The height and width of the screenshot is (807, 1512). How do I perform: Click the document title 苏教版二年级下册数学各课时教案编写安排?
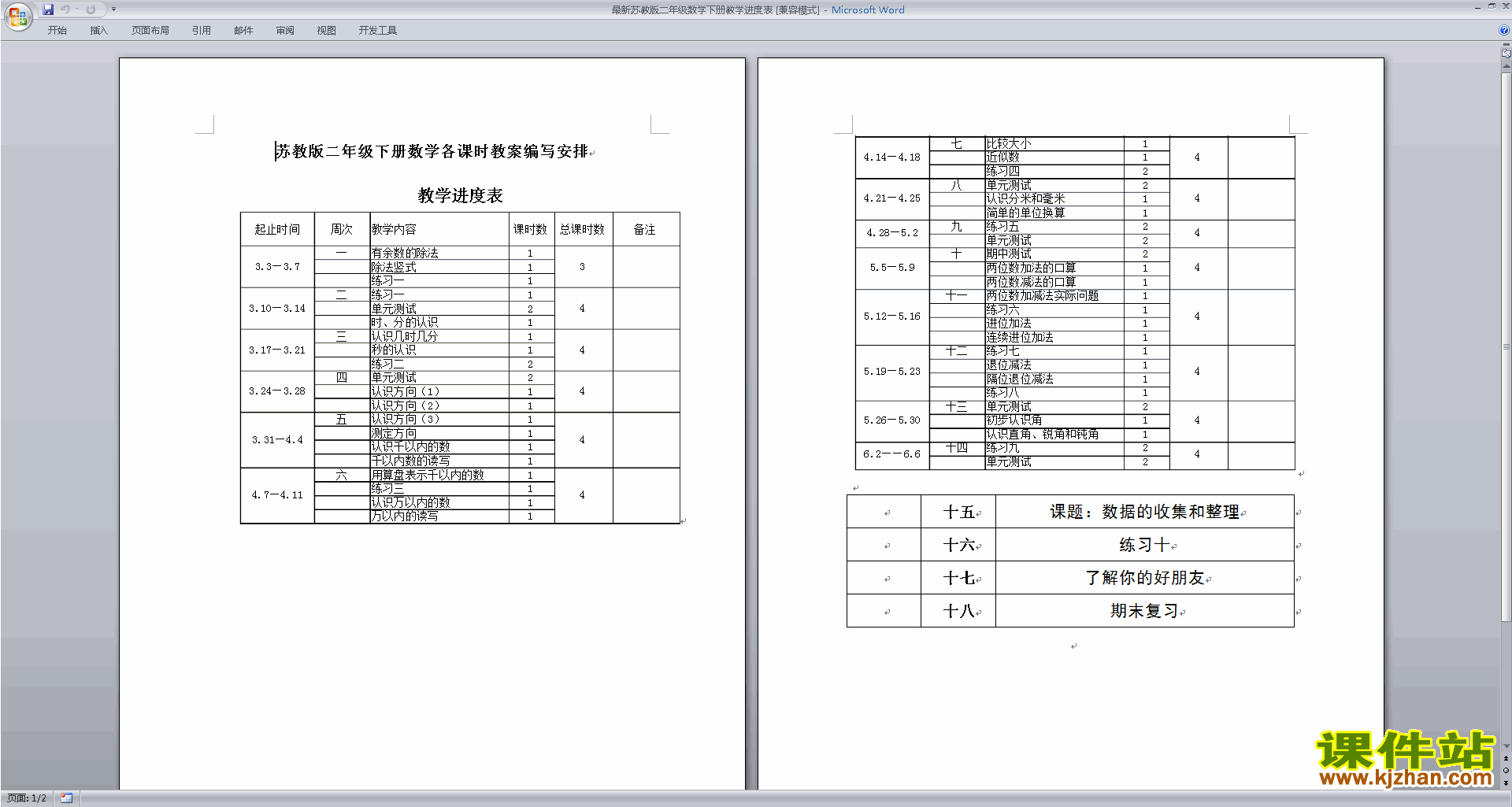point(432,151)
